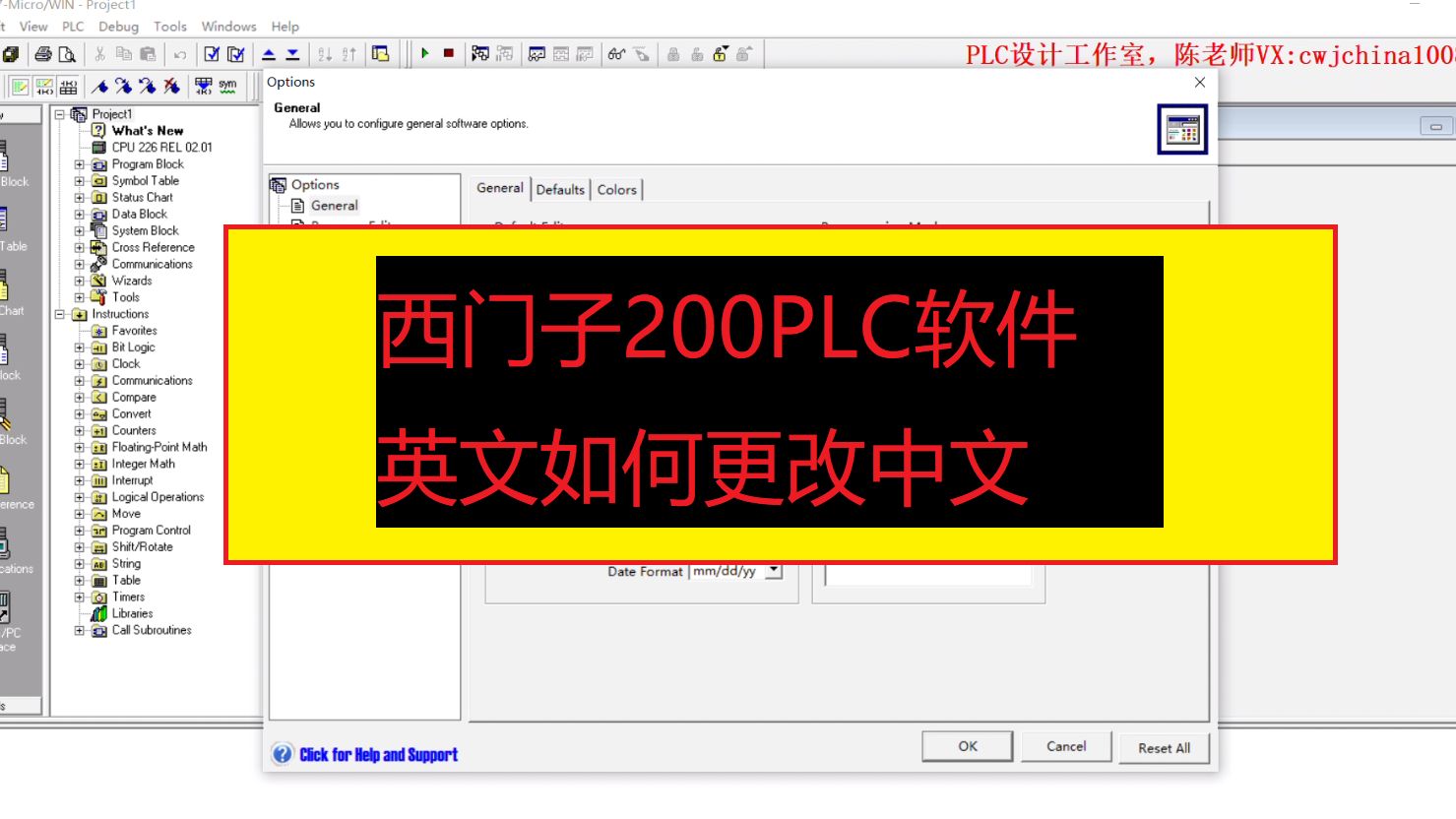
Task: Close the Options dialog with X
Action: [1200, 83]
